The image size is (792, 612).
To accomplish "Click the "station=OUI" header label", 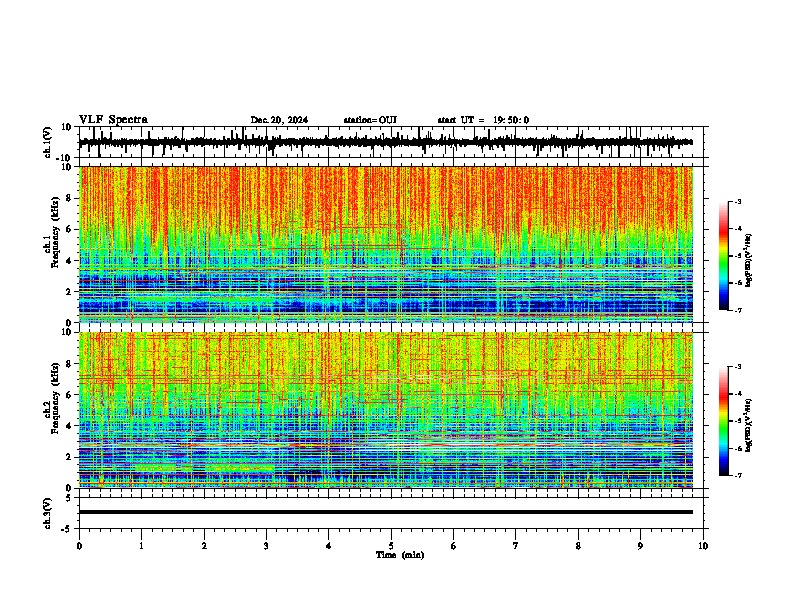I will (370, 120).
